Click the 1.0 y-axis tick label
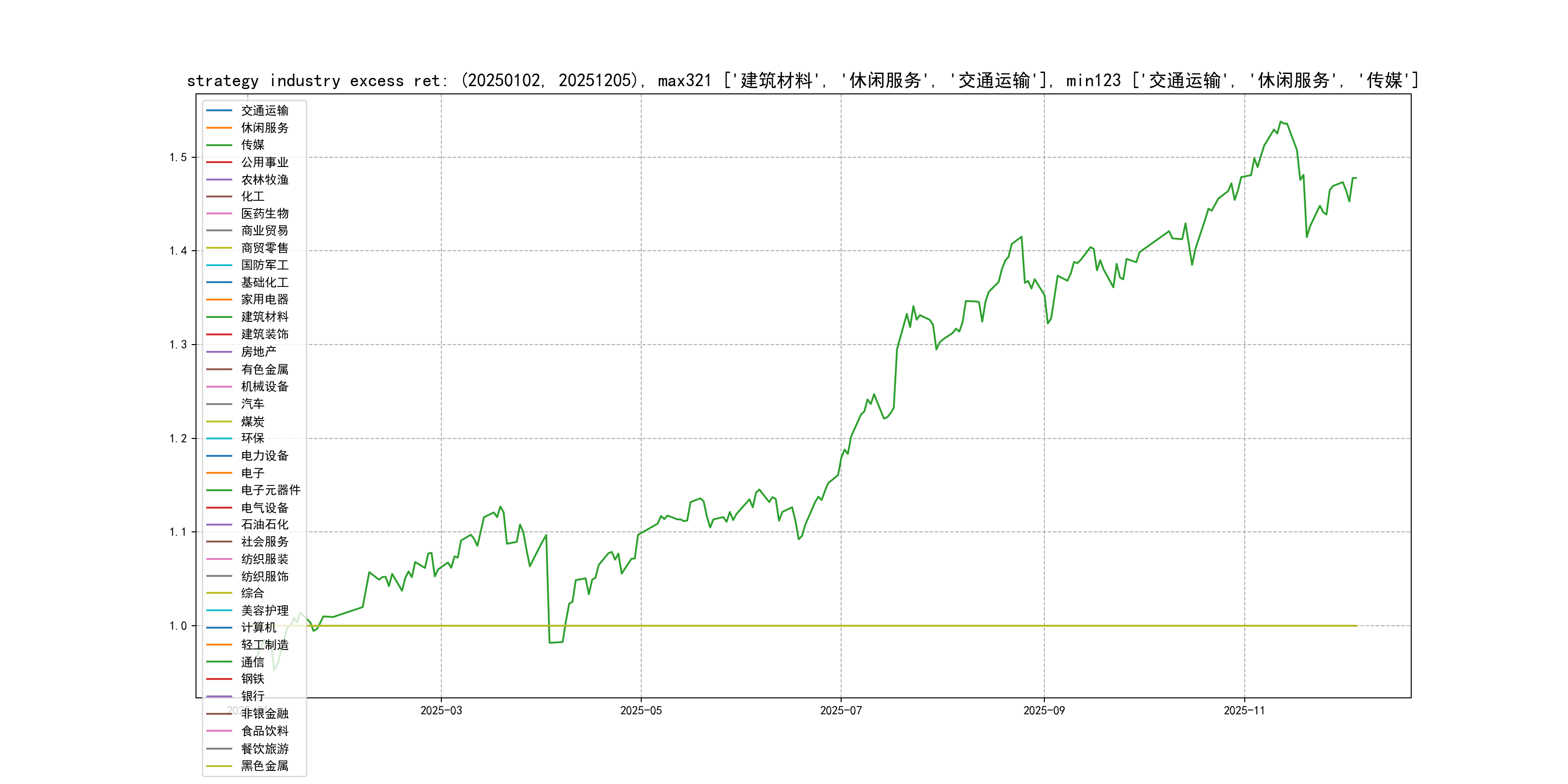The width and height of the screenshot is (1568, 784). coord(179,626)
